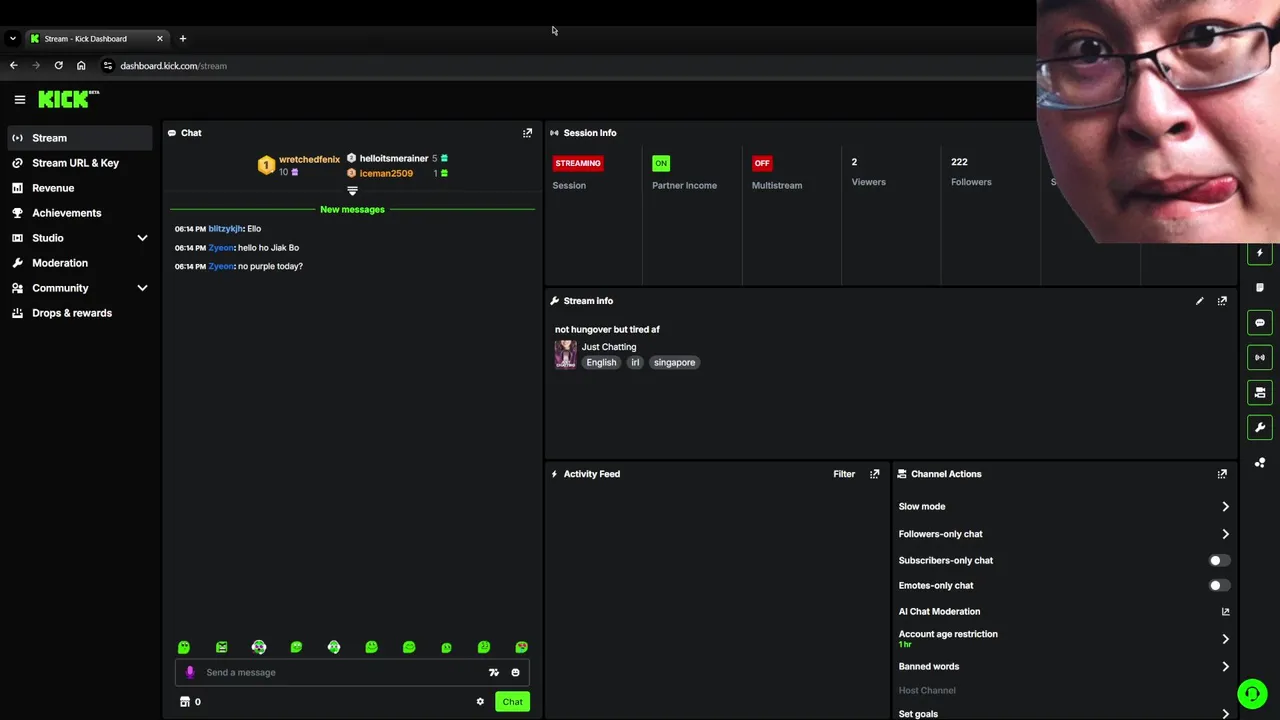Click the translate icon in message box
Image resolution: width=1280 pixels, height=720 pixels.
click(493, 673)
